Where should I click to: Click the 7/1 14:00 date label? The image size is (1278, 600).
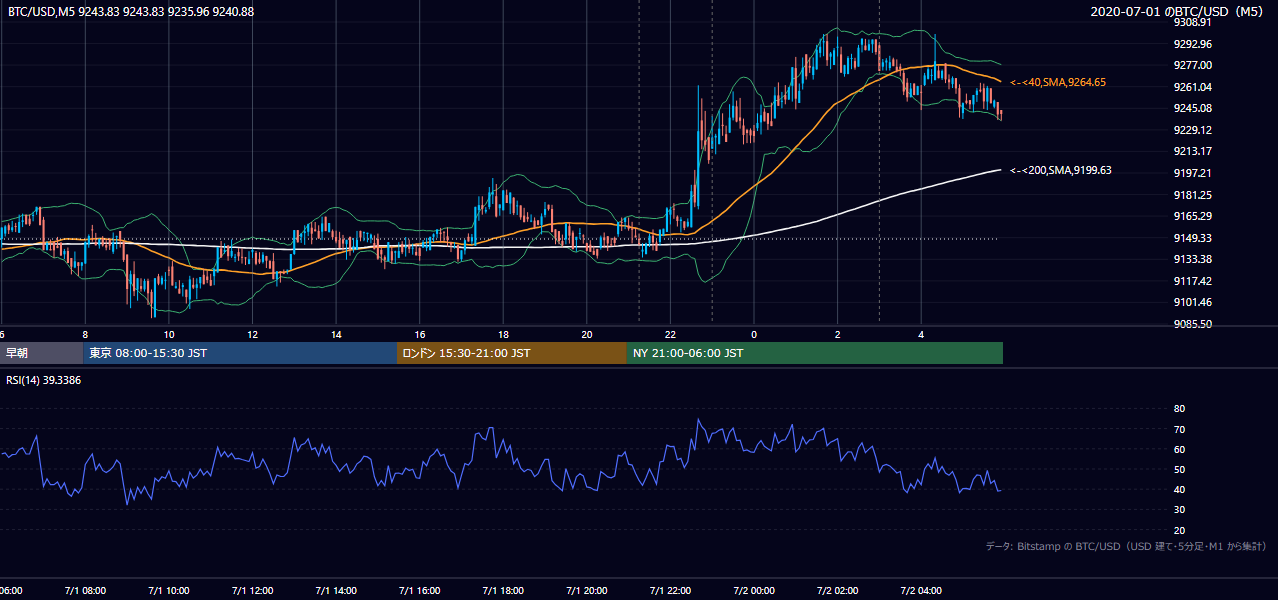point(336,591)
